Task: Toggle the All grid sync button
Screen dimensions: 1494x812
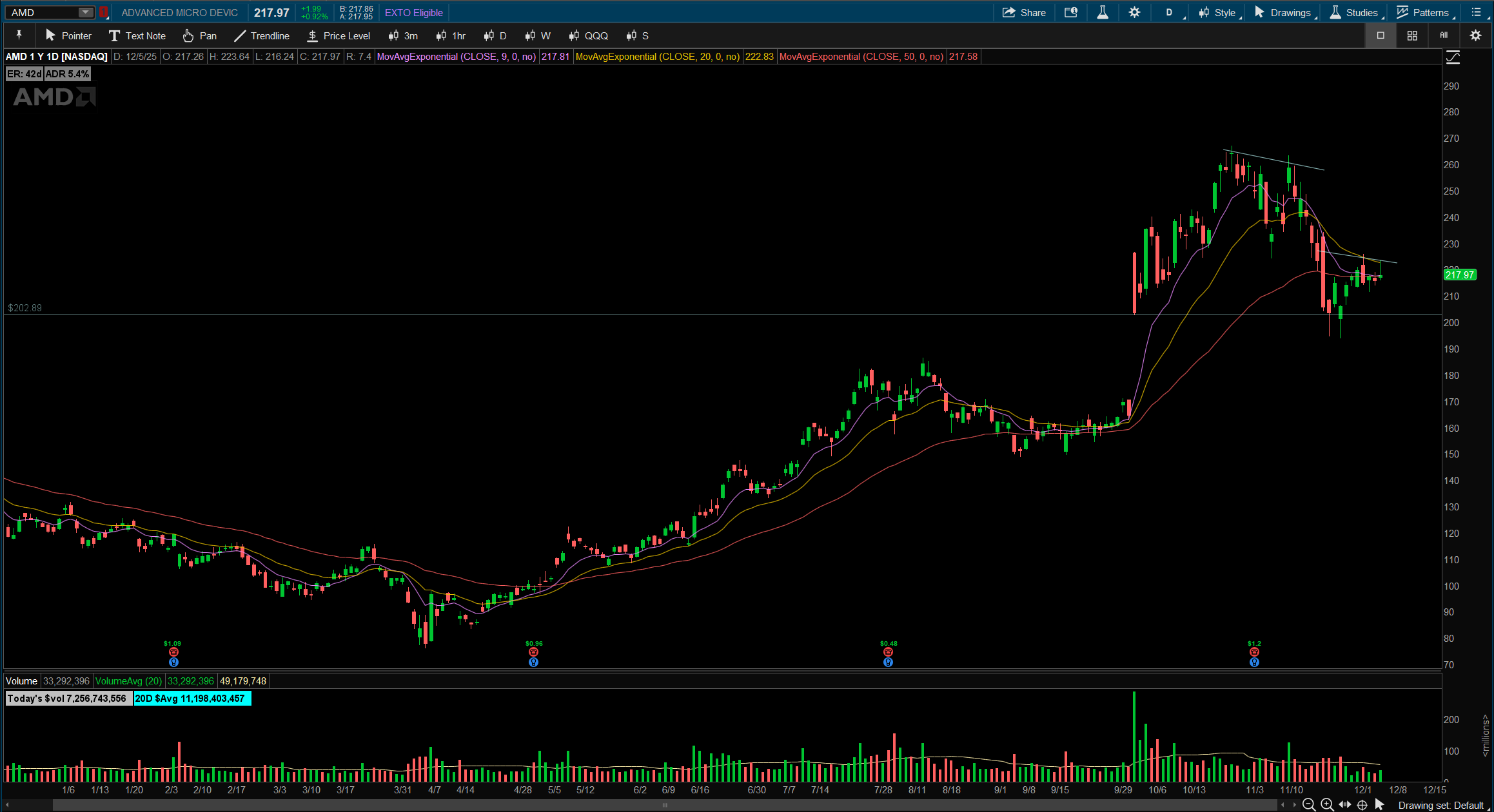Action: pyautogui.click(x=1444, y=35)
